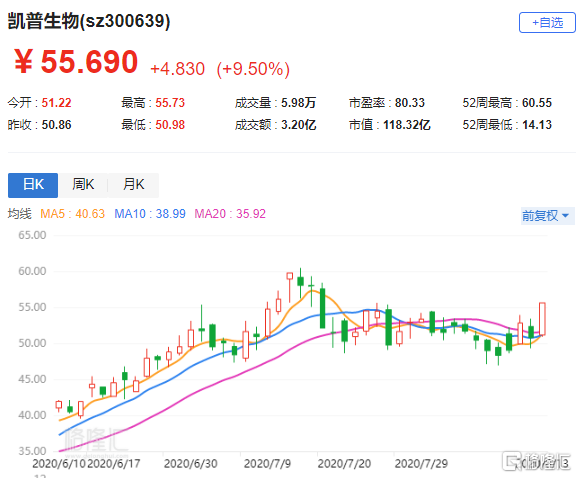Screen dimensions: 577x478
Task: Click the 今开 value 51.22
Action: 56,103
